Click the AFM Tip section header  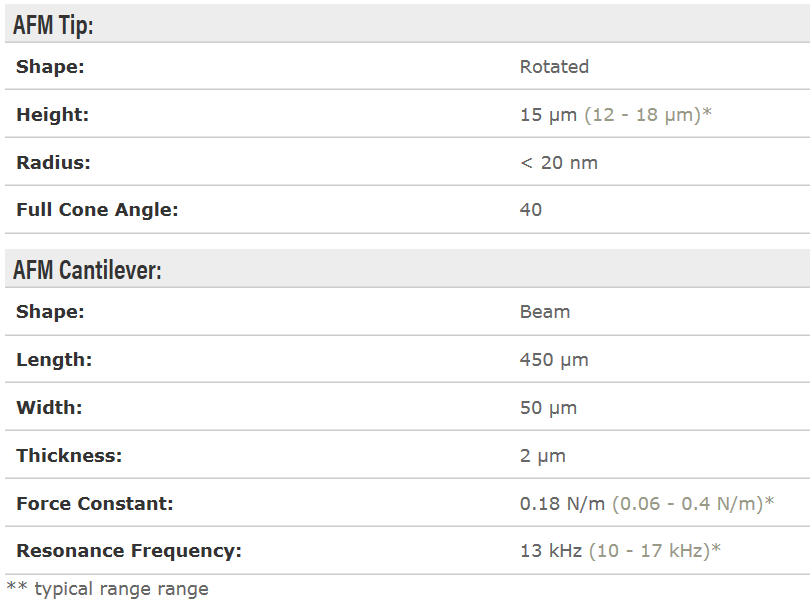[53, 26]
